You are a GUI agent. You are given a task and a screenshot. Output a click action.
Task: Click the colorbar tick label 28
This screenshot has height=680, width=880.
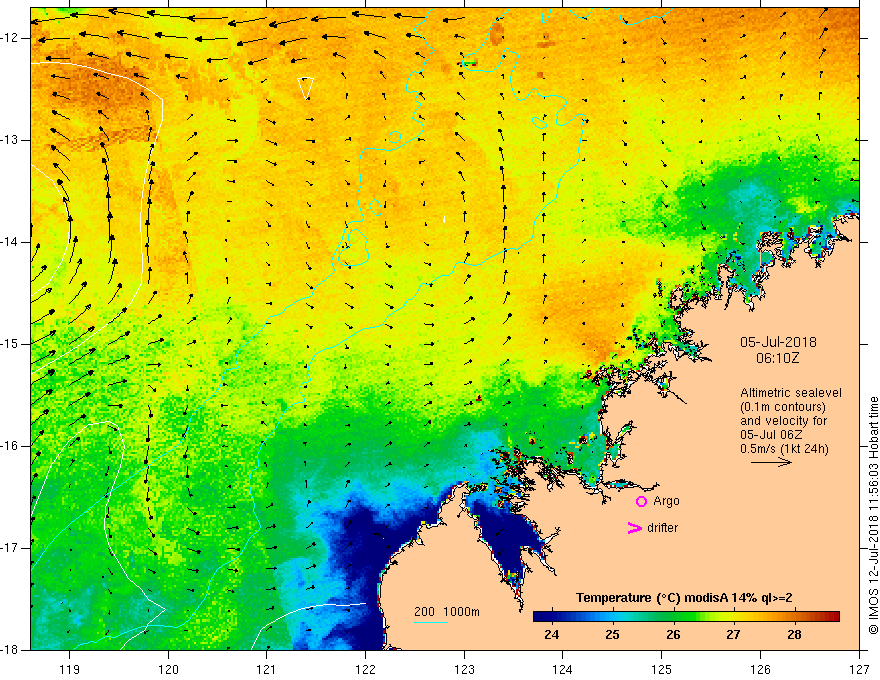point(794,635)
